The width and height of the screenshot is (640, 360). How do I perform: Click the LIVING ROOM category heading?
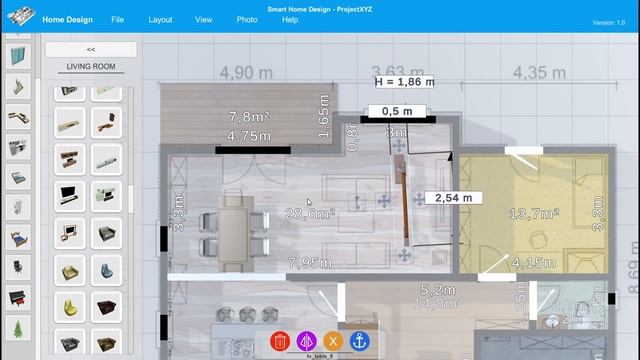[x=91, y=66]
